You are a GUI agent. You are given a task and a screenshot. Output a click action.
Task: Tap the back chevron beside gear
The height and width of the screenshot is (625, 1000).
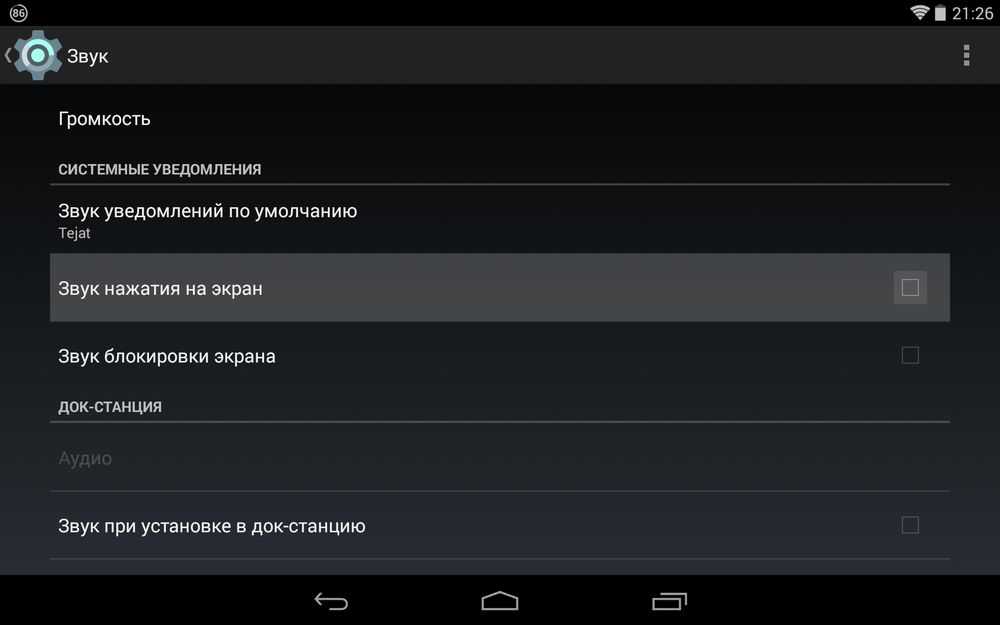click(x=8, y=55)
